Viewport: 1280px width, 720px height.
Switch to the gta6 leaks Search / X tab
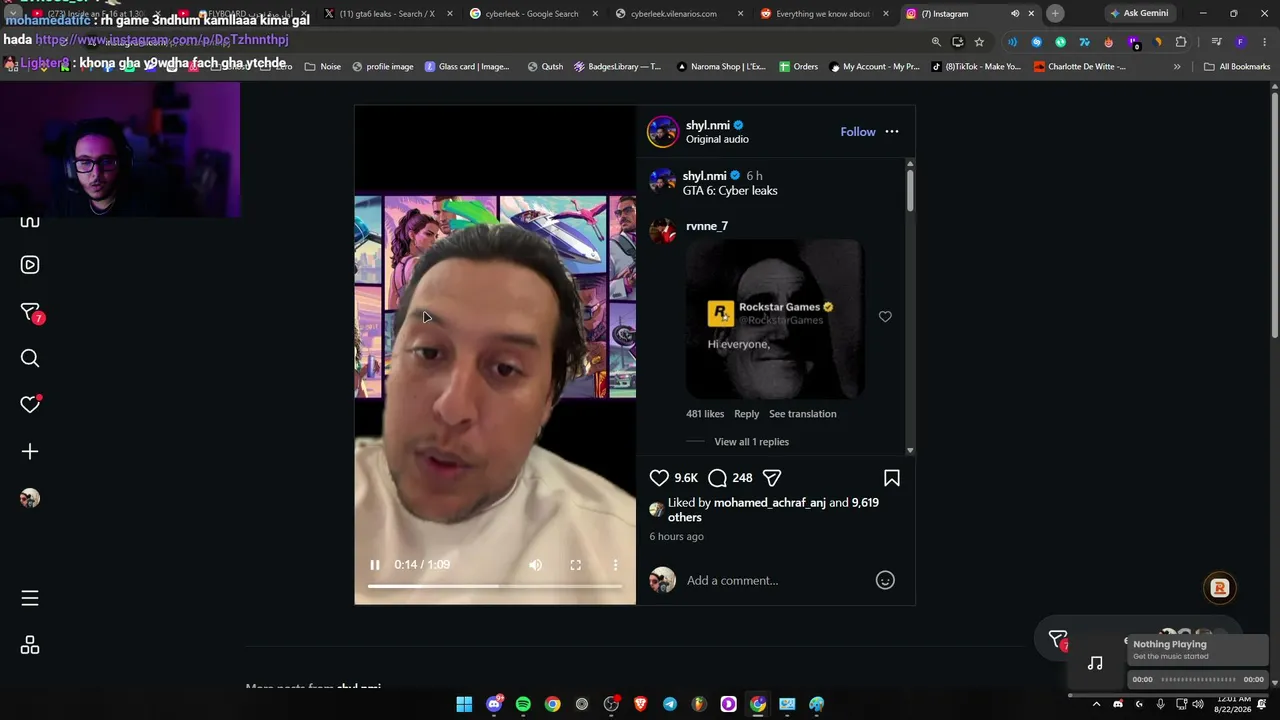point(386,14)
